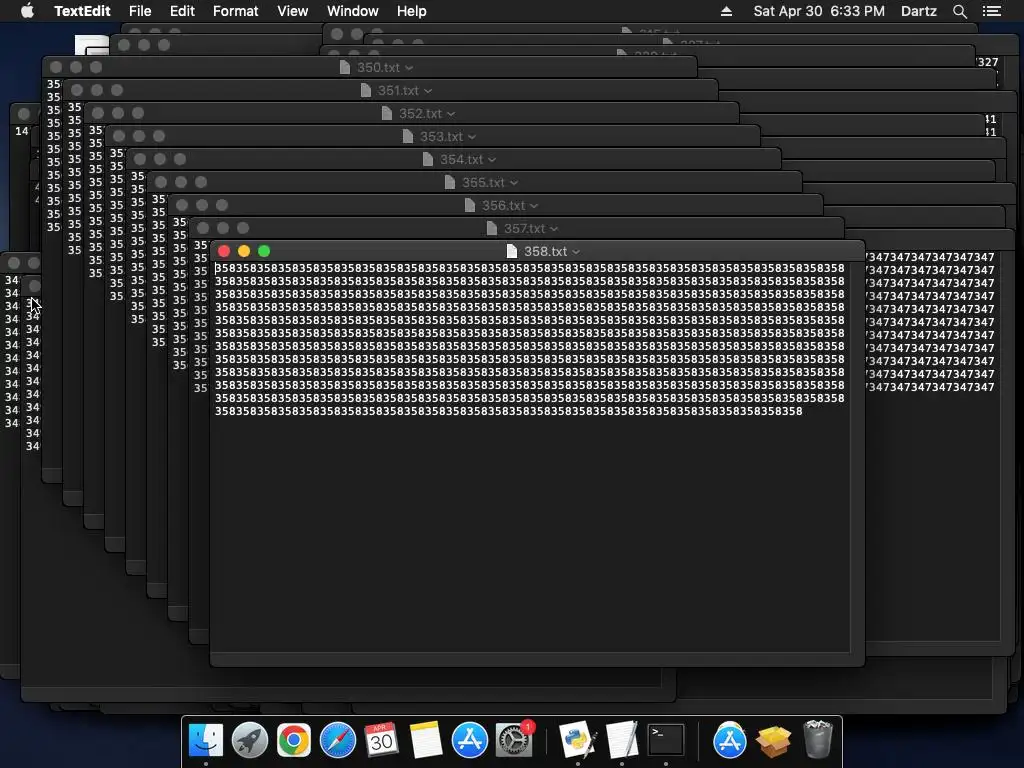This screenshot has width=1024, height=768.
Task: Open Finder from the Dock
Action: pos(206,740)
